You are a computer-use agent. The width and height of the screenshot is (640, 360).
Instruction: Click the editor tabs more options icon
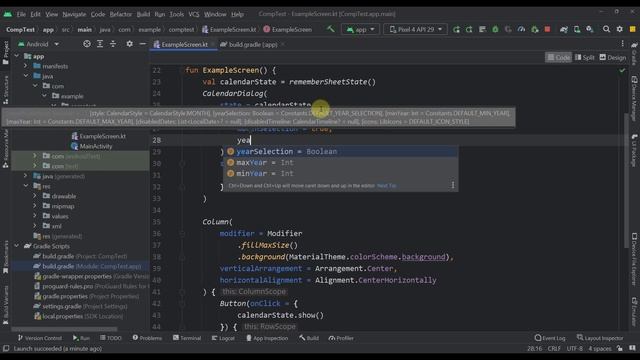point(622,44)
